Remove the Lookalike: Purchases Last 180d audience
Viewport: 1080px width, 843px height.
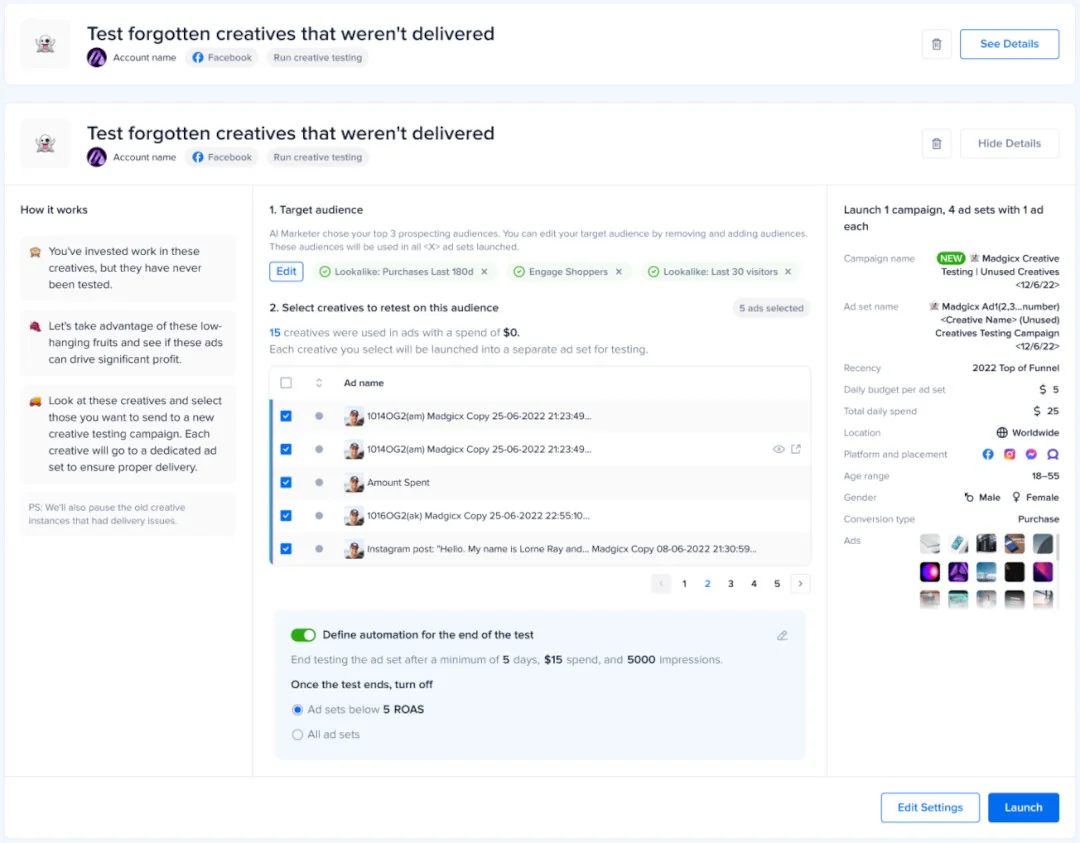pyautogui.click(x=484, y=272)
